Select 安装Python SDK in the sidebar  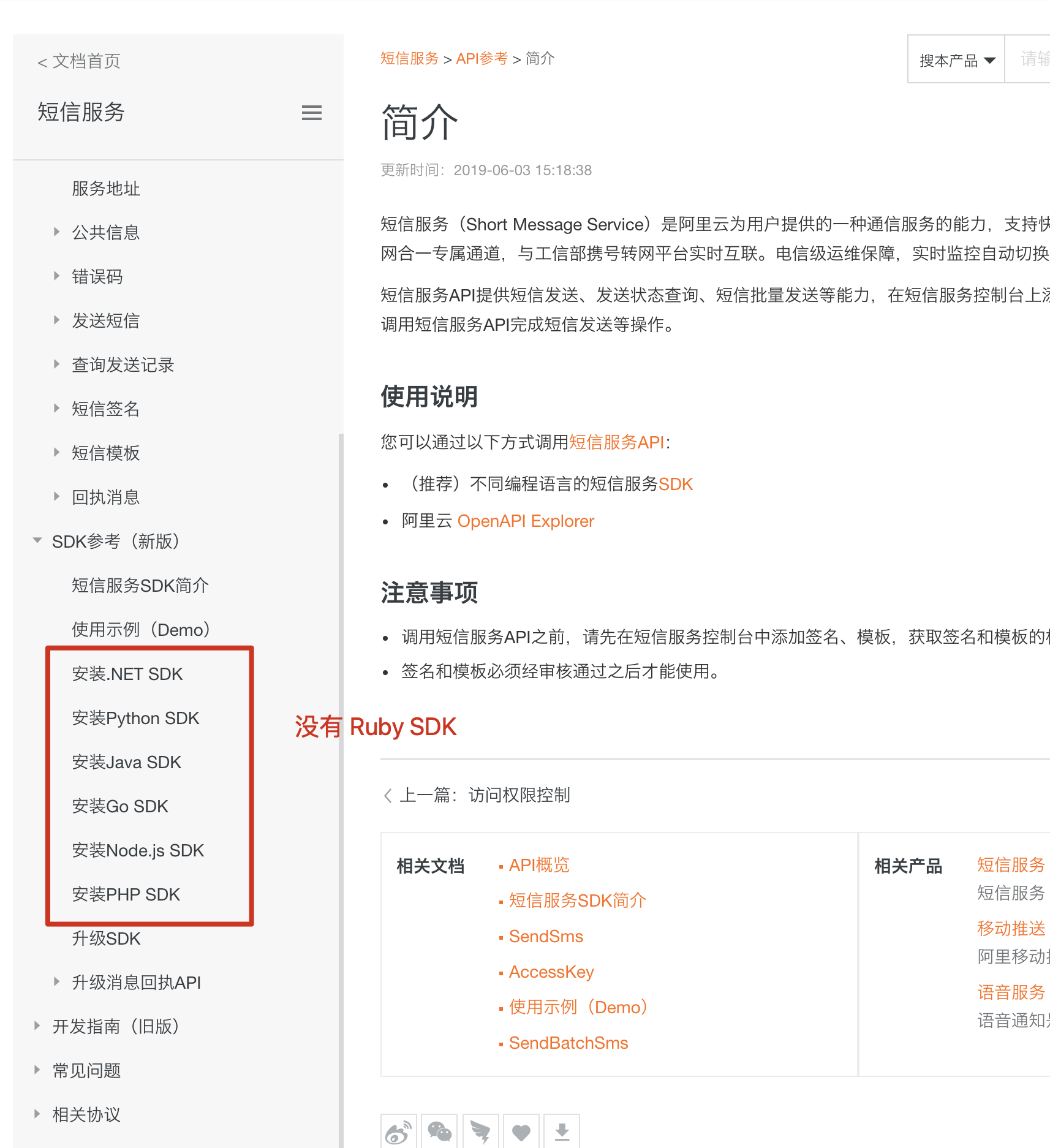135,718
